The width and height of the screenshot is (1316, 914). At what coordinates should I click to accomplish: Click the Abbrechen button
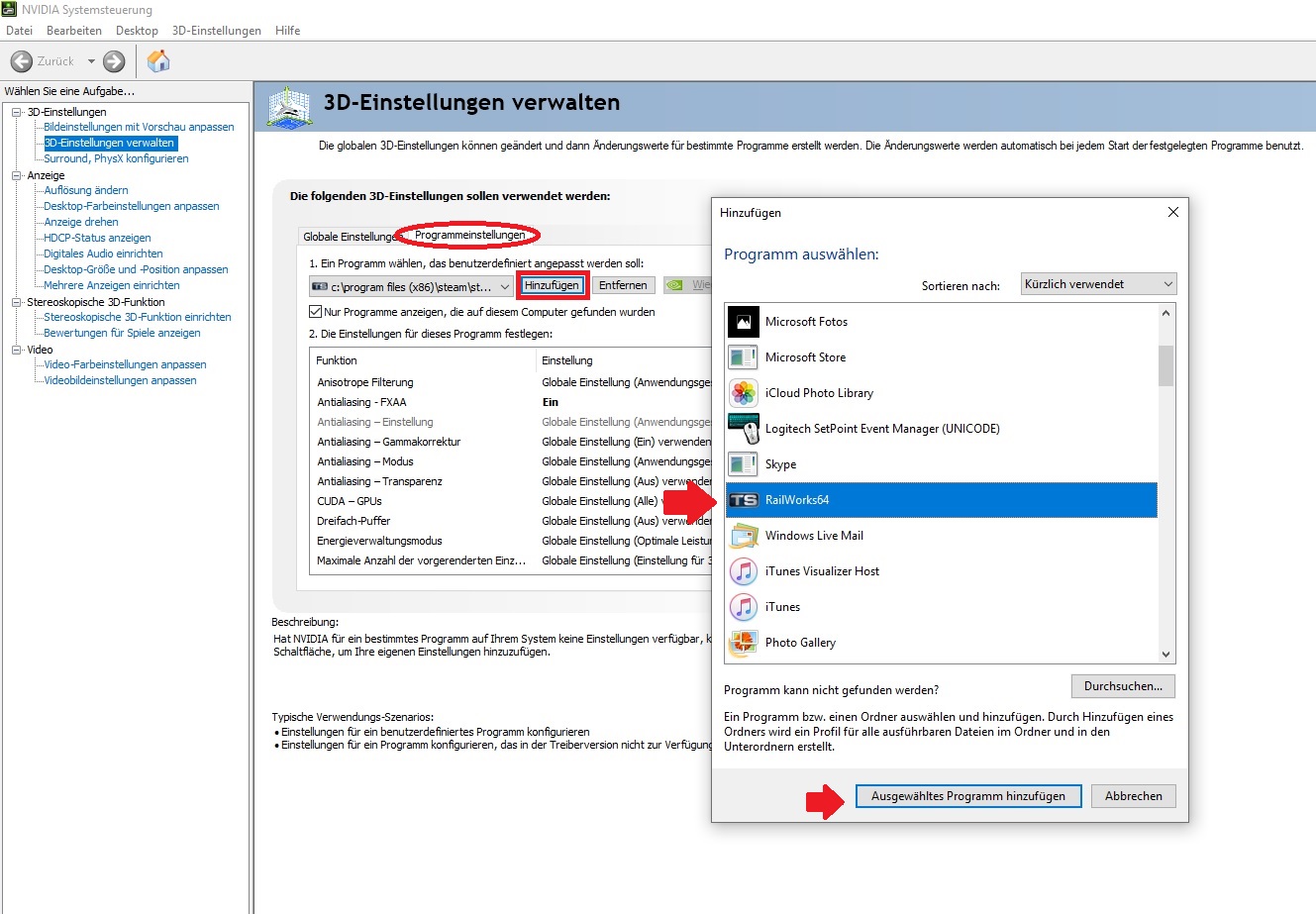[1134, 796]
